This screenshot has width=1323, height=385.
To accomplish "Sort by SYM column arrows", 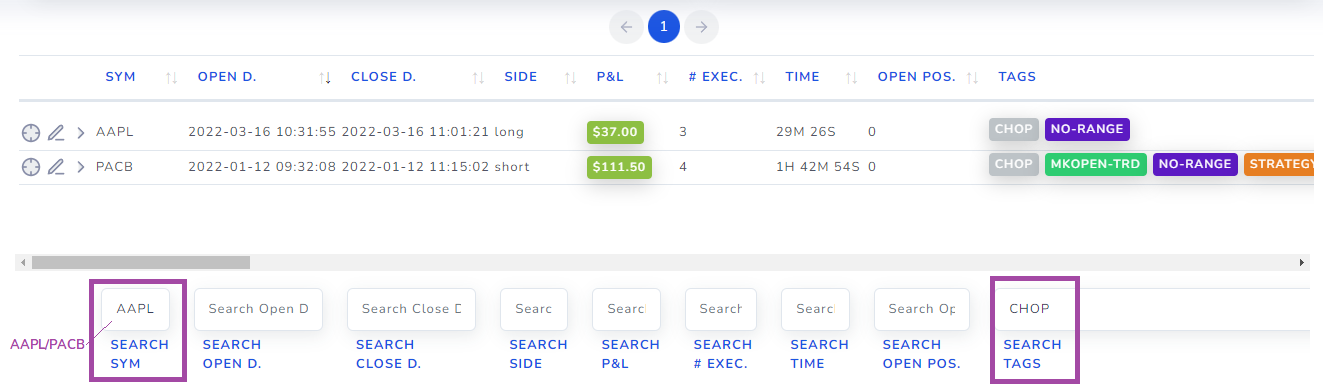I will point(171,77).
